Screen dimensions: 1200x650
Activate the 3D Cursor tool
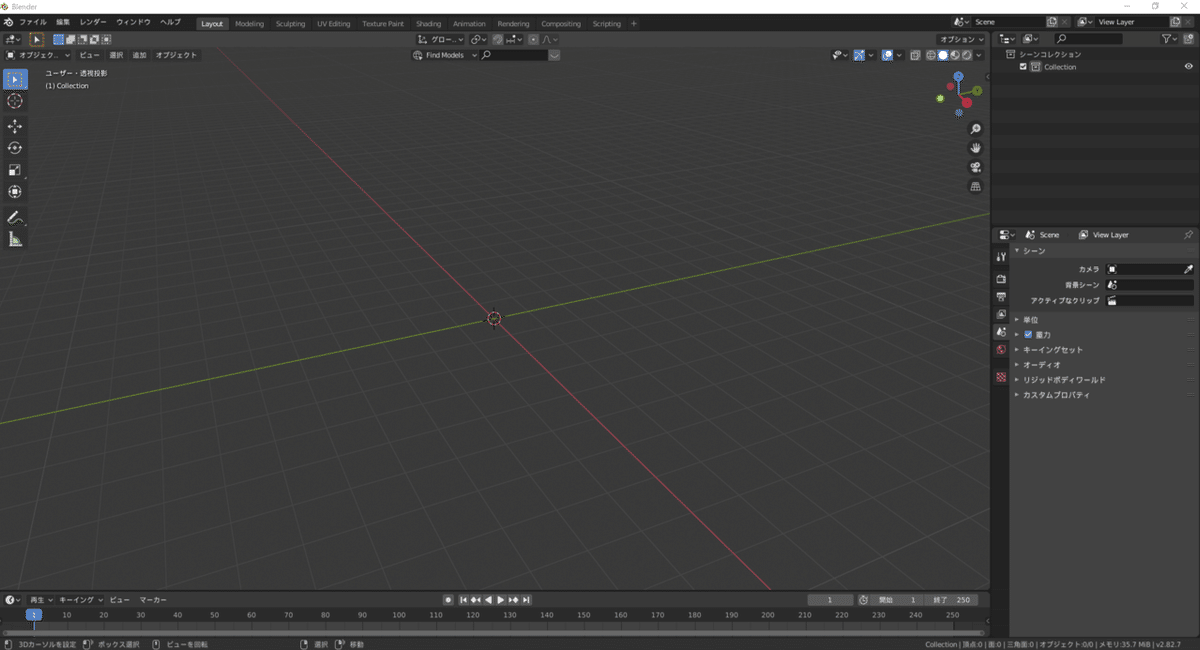tap(15, 101)
